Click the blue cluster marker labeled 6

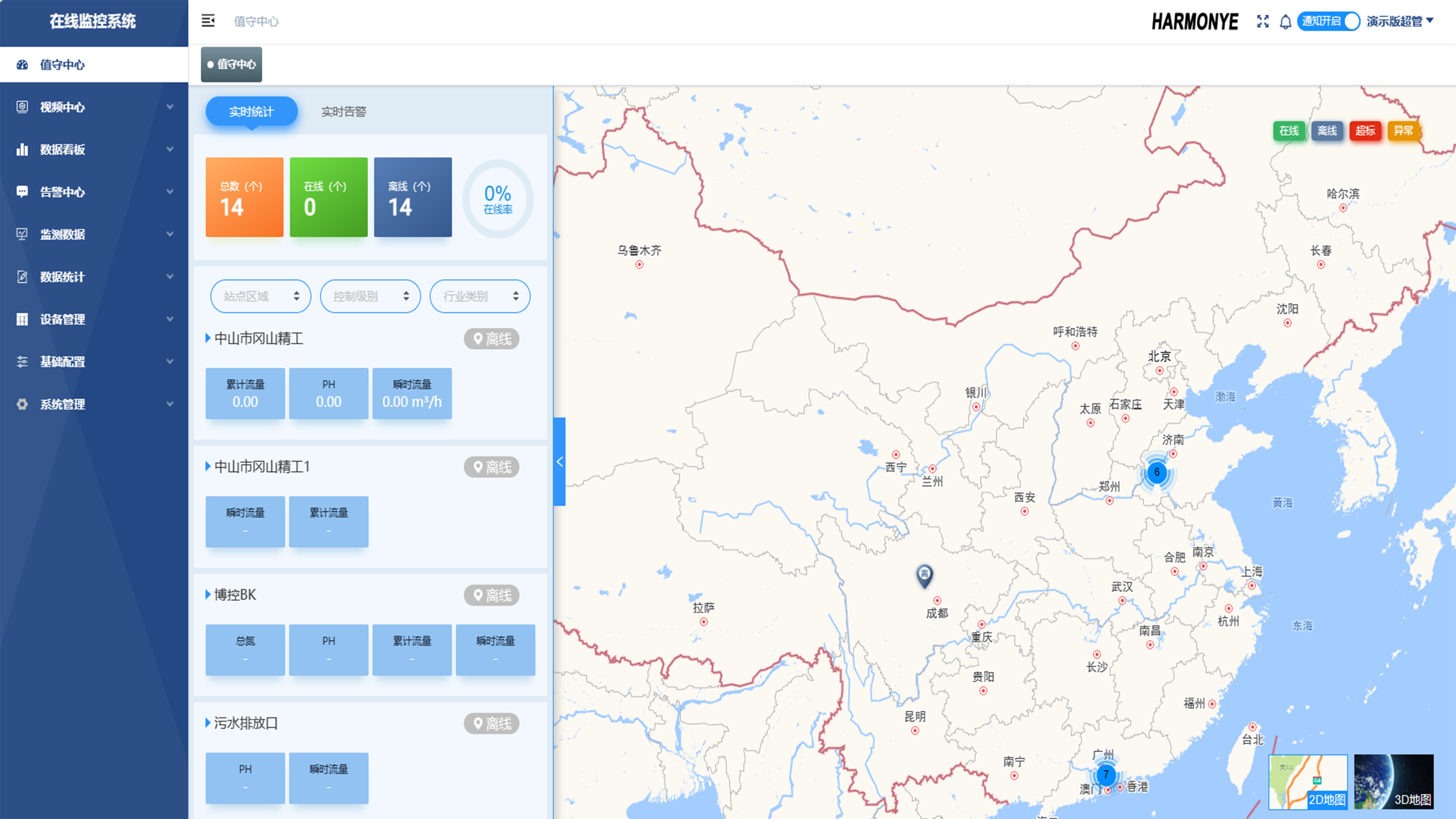click(x=1156, y=473)
